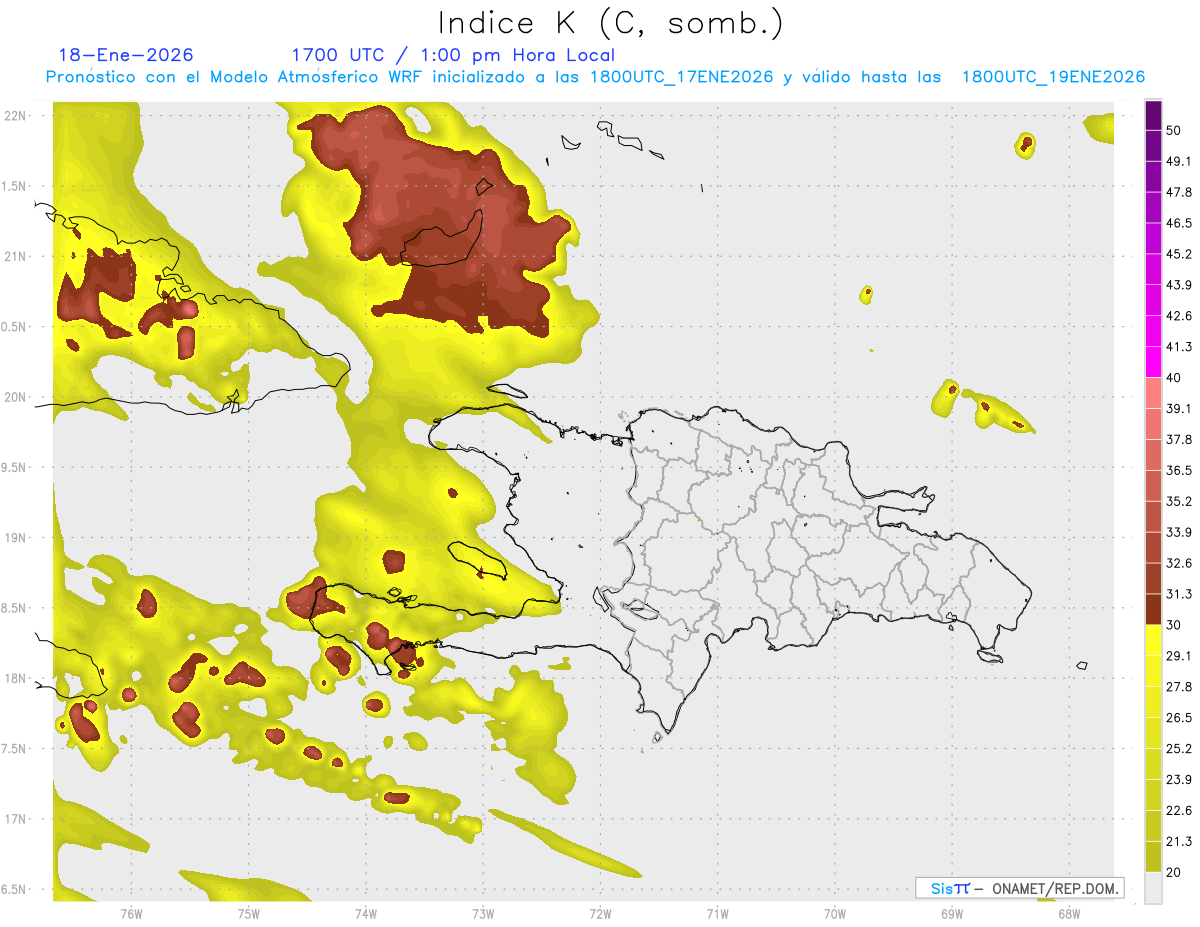Click the latitude axis label '20N'
Screen dimensions: 1200x927
(17, 397)
